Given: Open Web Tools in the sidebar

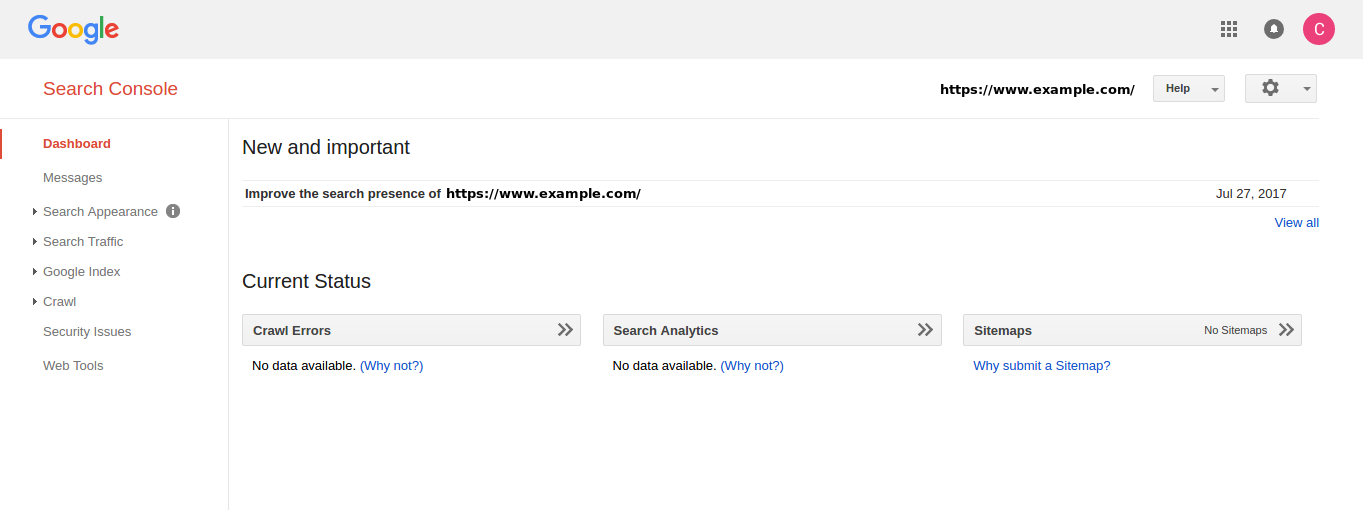Looking at the screenshot, I should (x=73, y=366).
